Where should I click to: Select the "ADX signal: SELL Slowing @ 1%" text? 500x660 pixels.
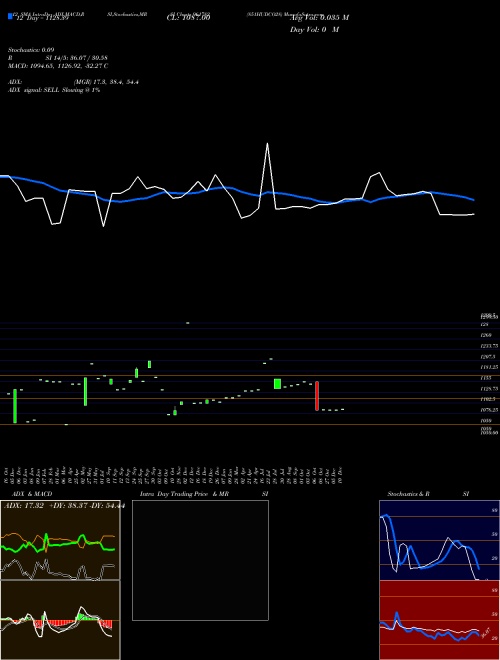(54, 90)
